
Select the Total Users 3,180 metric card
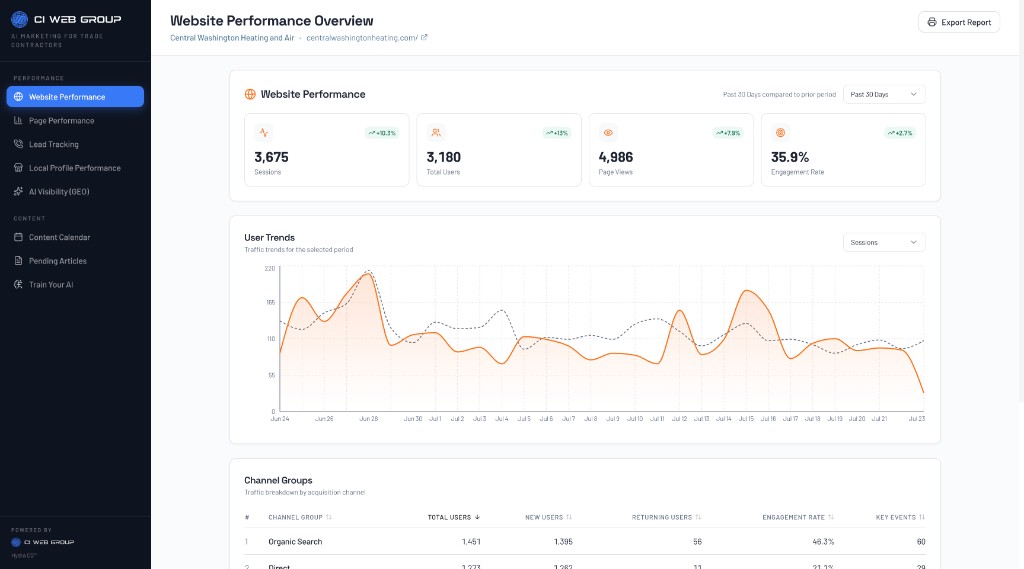[x=499, y=150]
